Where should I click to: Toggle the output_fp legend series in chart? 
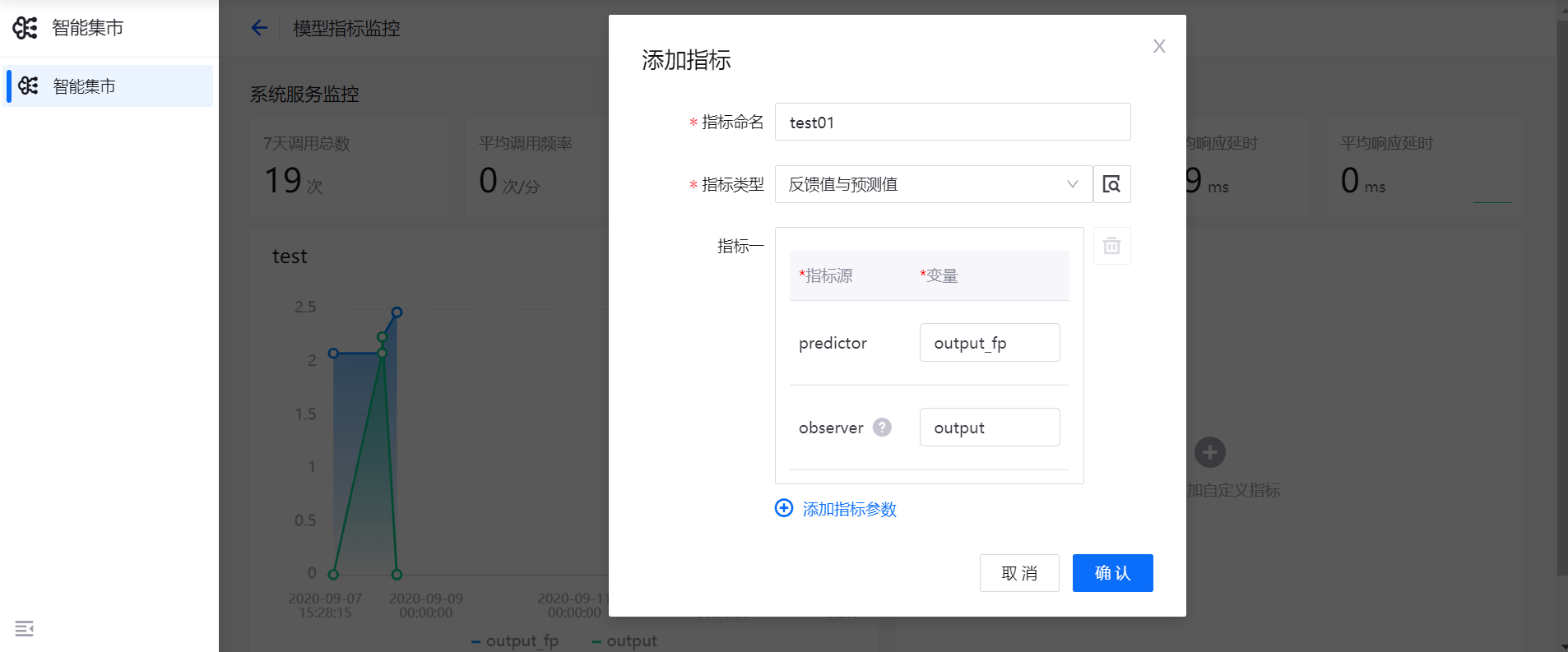[516, 640]
